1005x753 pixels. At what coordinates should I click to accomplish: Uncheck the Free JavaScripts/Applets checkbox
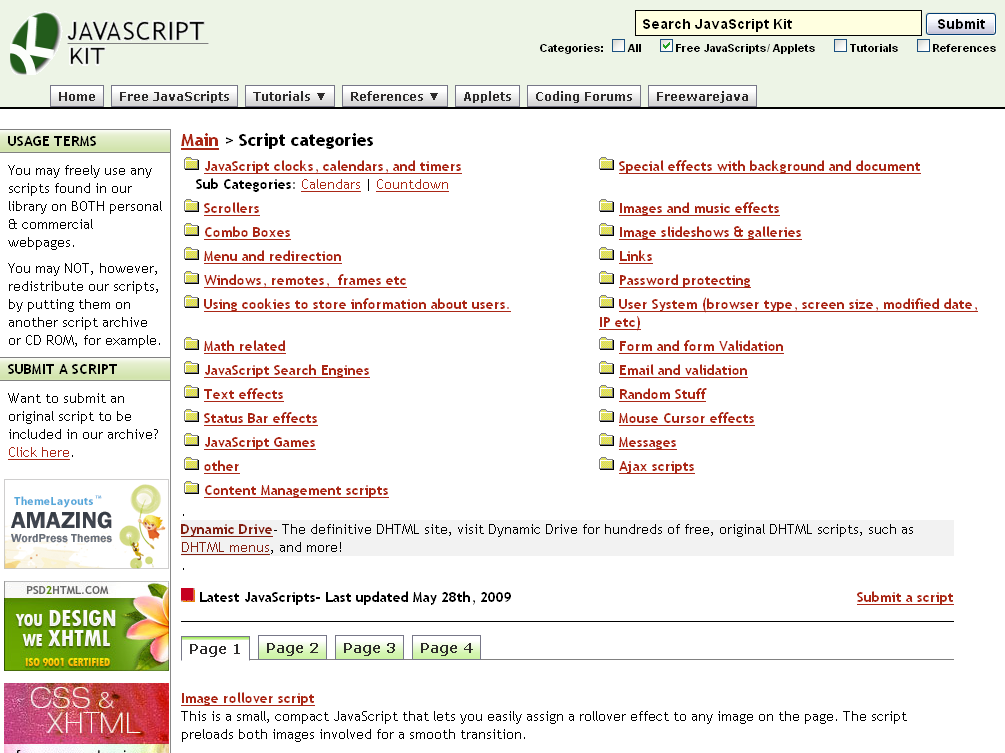pyautogui.click(x=666, y=46)
